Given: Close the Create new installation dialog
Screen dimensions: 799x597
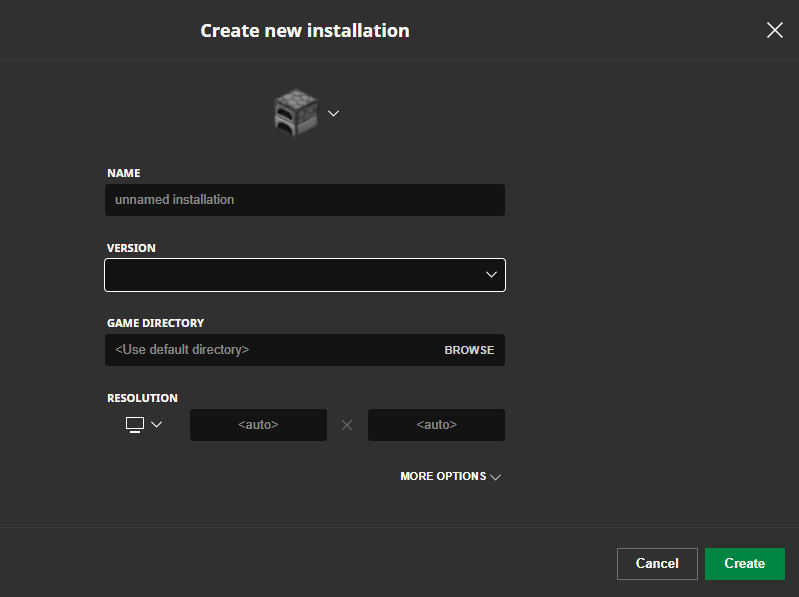Looking at the screenshot, I should point(774,30).
